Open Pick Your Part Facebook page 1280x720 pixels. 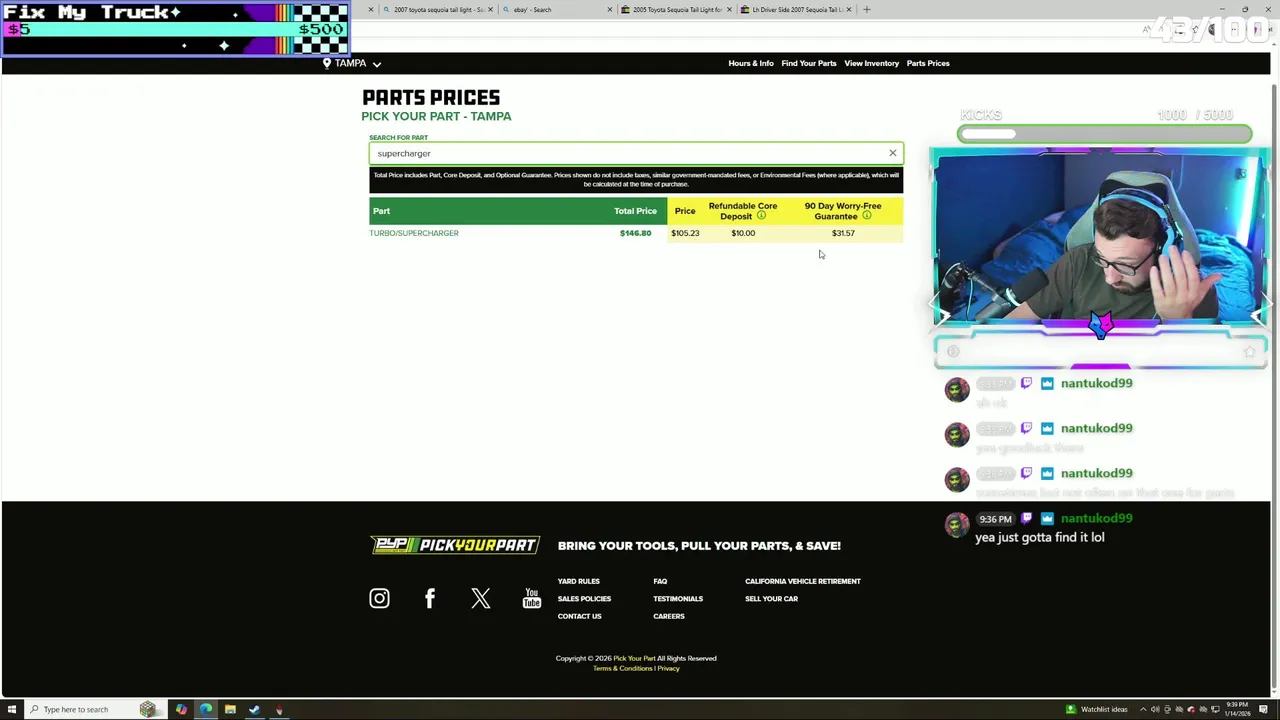pyautogui.click(x=430, y=598)
